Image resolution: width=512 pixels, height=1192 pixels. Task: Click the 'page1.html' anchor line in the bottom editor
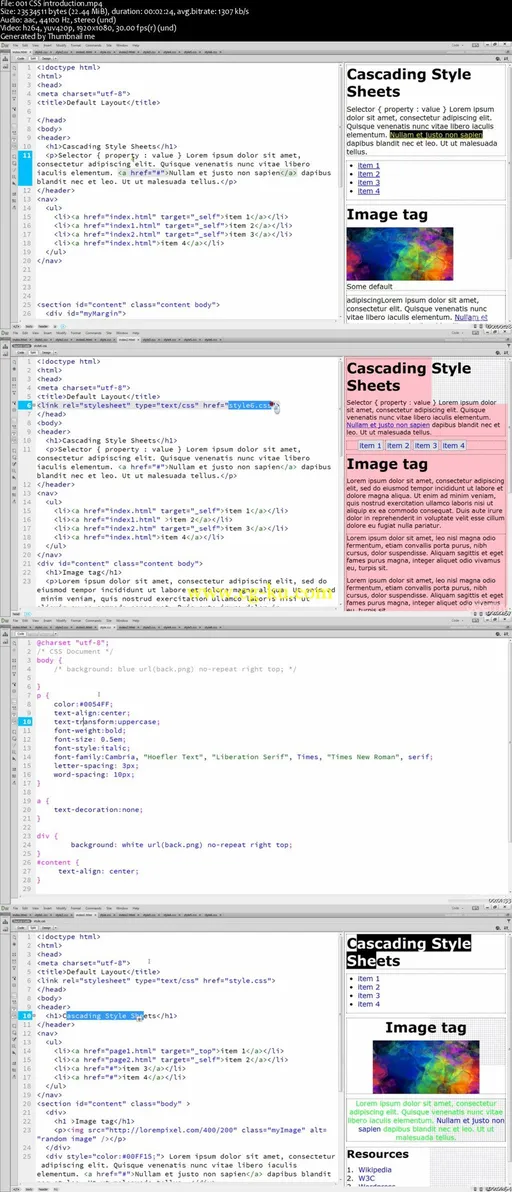pos(170,1051)
